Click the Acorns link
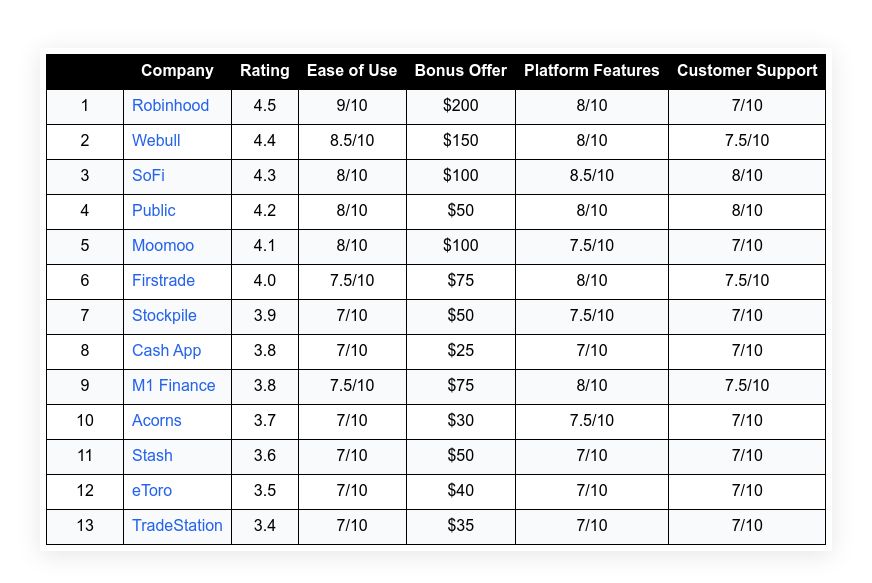Image resolution: width=872 pixels, height=583 pixels. (157, 421)
